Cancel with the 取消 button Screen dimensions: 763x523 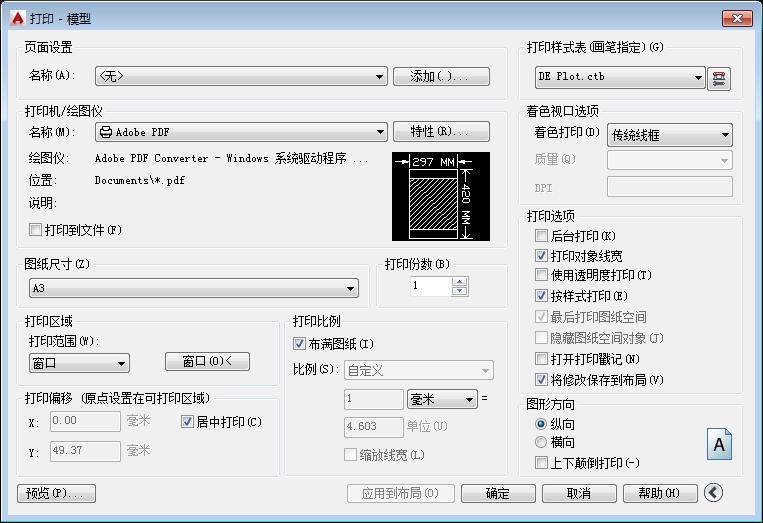[579, 493]
